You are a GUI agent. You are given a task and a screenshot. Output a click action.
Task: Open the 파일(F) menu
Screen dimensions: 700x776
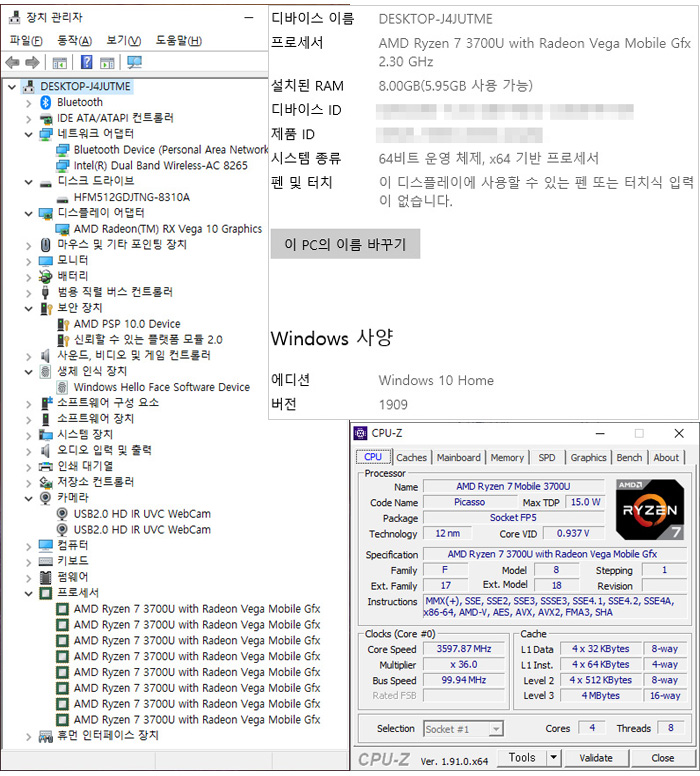pyautogui.click(x=26, y=41)
